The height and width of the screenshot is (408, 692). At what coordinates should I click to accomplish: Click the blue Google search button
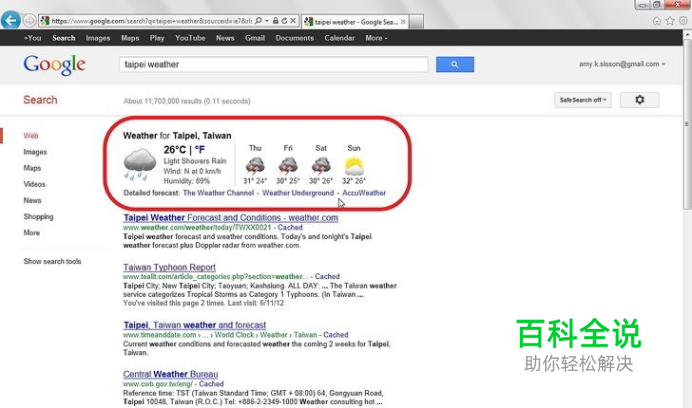click(x=455, y=64)
